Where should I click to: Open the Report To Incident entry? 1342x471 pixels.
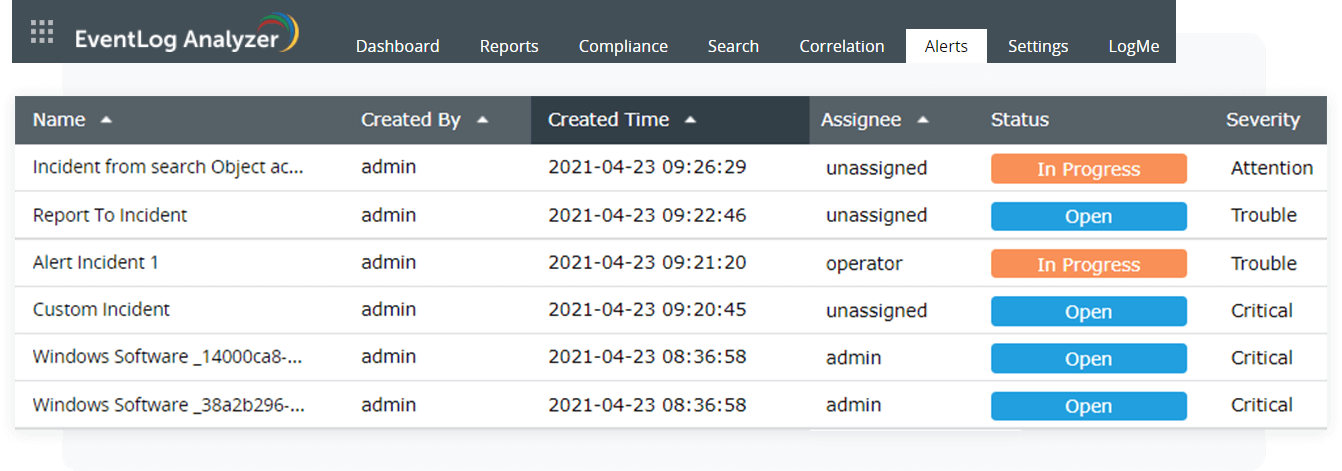pyautogui.click(x=110, y=215)
